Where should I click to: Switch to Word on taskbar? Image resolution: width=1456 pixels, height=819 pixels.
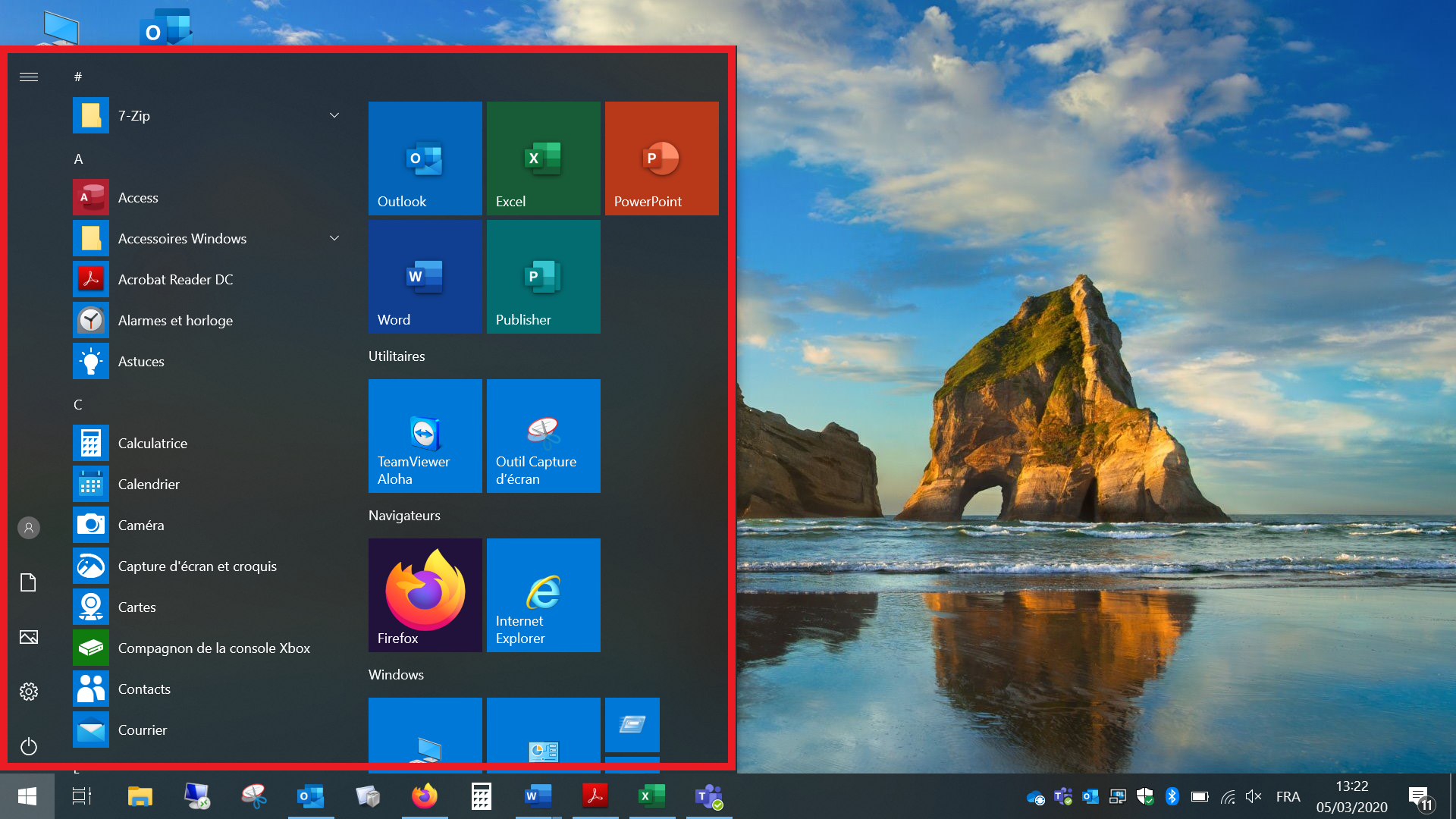point(538,796)
